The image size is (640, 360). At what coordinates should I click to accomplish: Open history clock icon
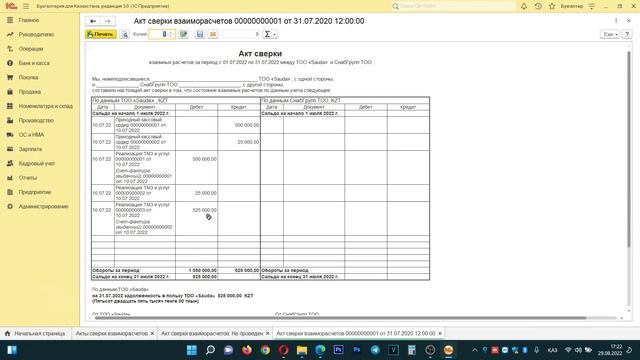[x=538, y=6]
